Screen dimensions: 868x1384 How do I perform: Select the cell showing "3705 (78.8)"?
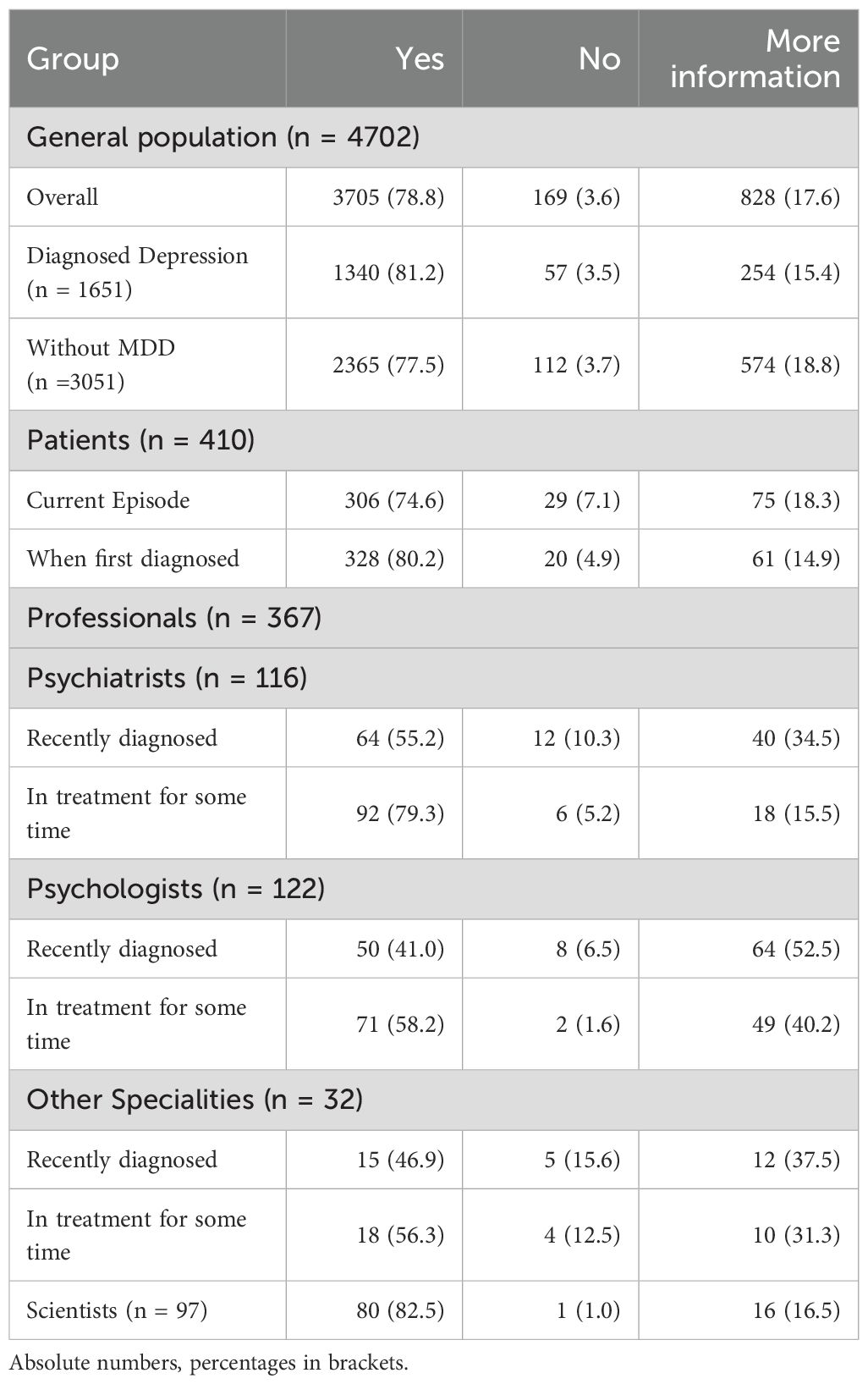pyautogui.click(x=389, y=197)
